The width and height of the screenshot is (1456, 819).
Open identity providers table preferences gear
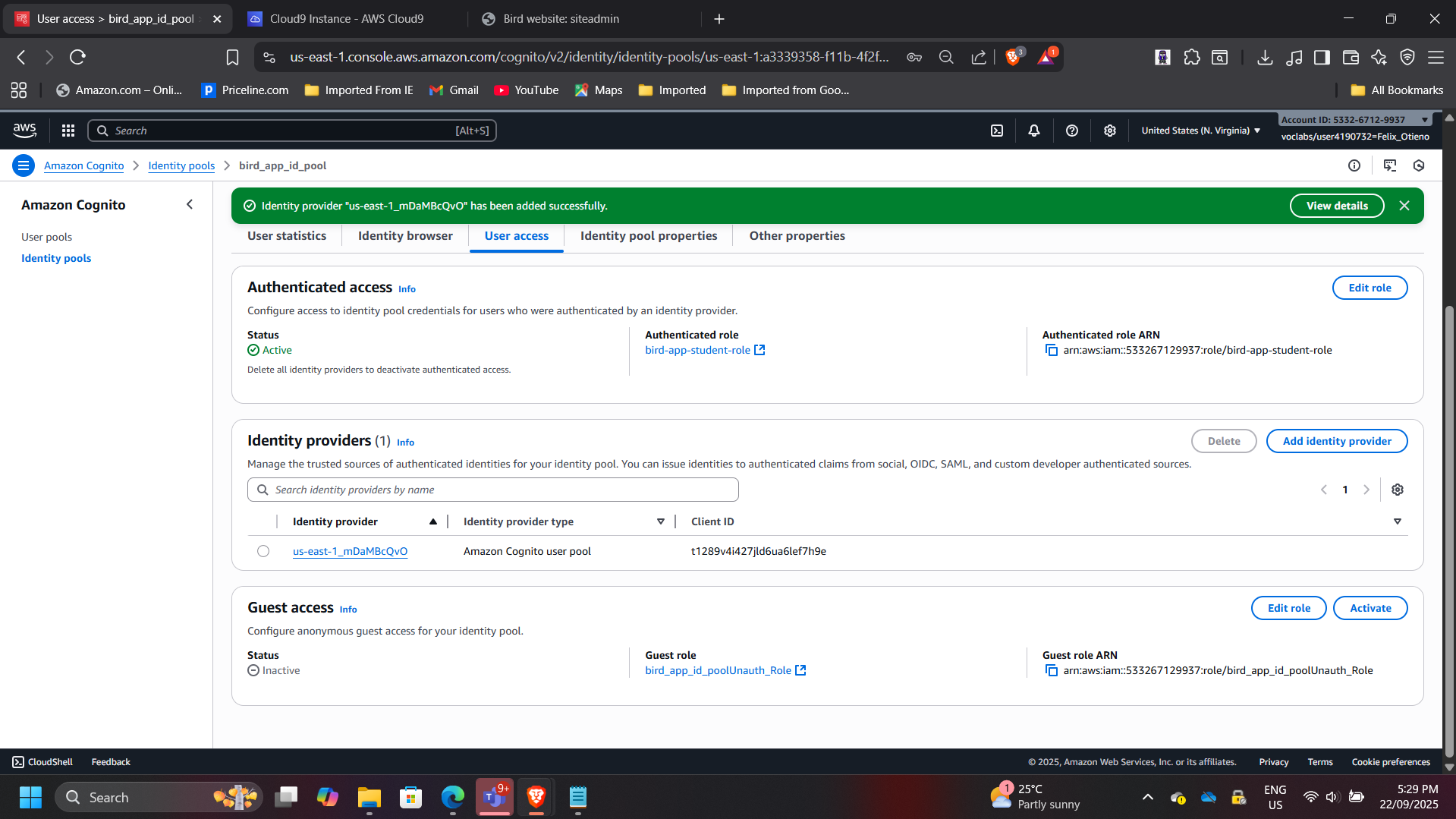coord(1397,490)
